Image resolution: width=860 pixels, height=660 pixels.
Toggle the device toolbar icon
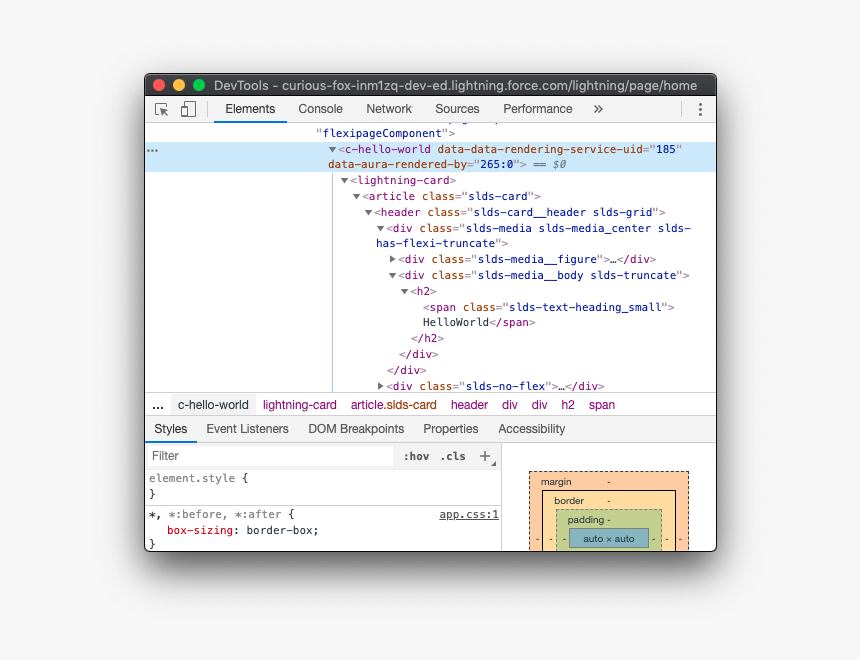pyautogui.click(x=188, y=109)
